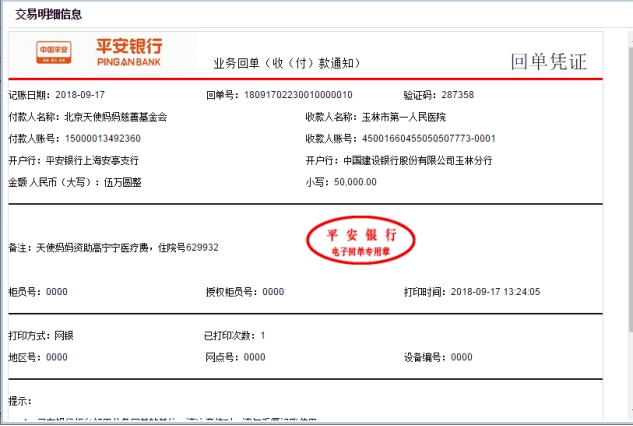Select payer bank 平安银行上海安亭支行
Viewport: 633px width, 426px height.
point(92,160)
